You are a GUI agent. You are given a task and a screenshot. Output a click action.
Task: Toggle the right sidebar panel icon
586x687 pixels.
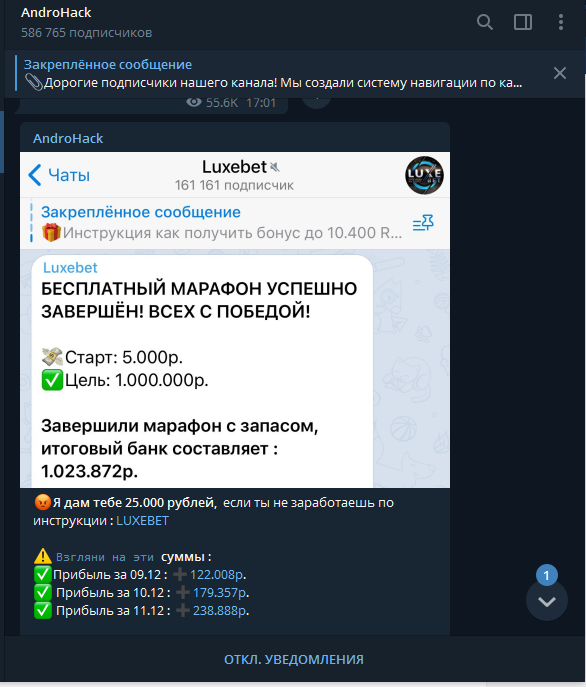pos(522,22)
